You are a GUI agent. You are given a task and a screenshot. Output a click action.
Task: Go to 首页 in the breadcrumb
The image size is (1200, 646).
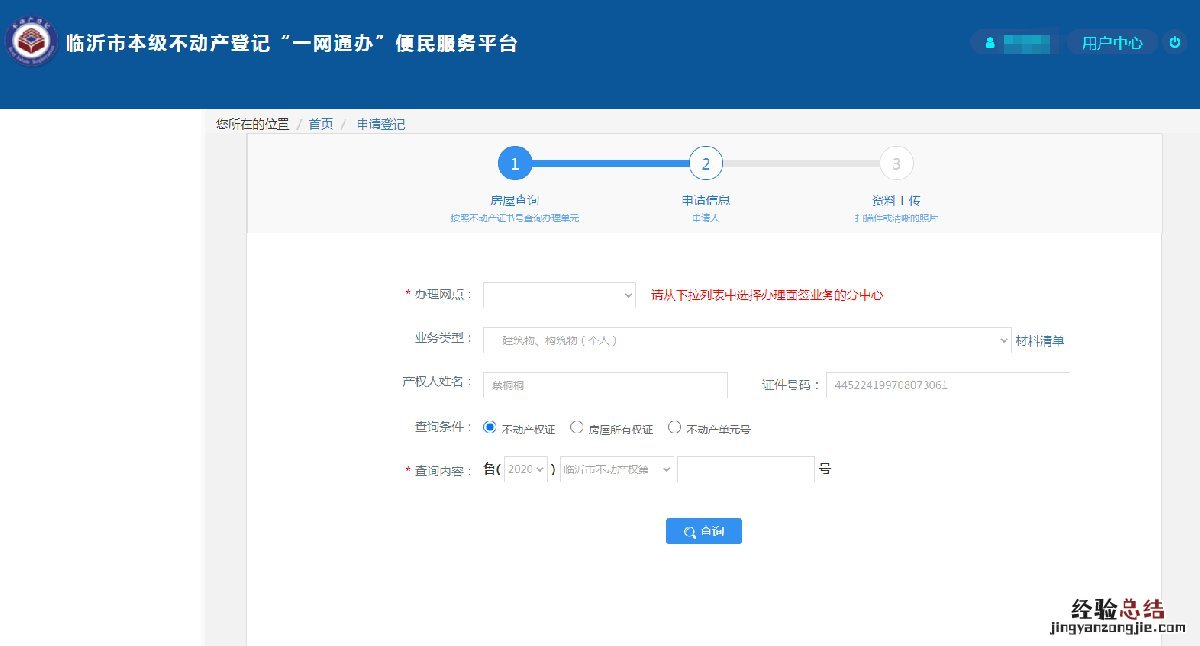pos(320,124)
